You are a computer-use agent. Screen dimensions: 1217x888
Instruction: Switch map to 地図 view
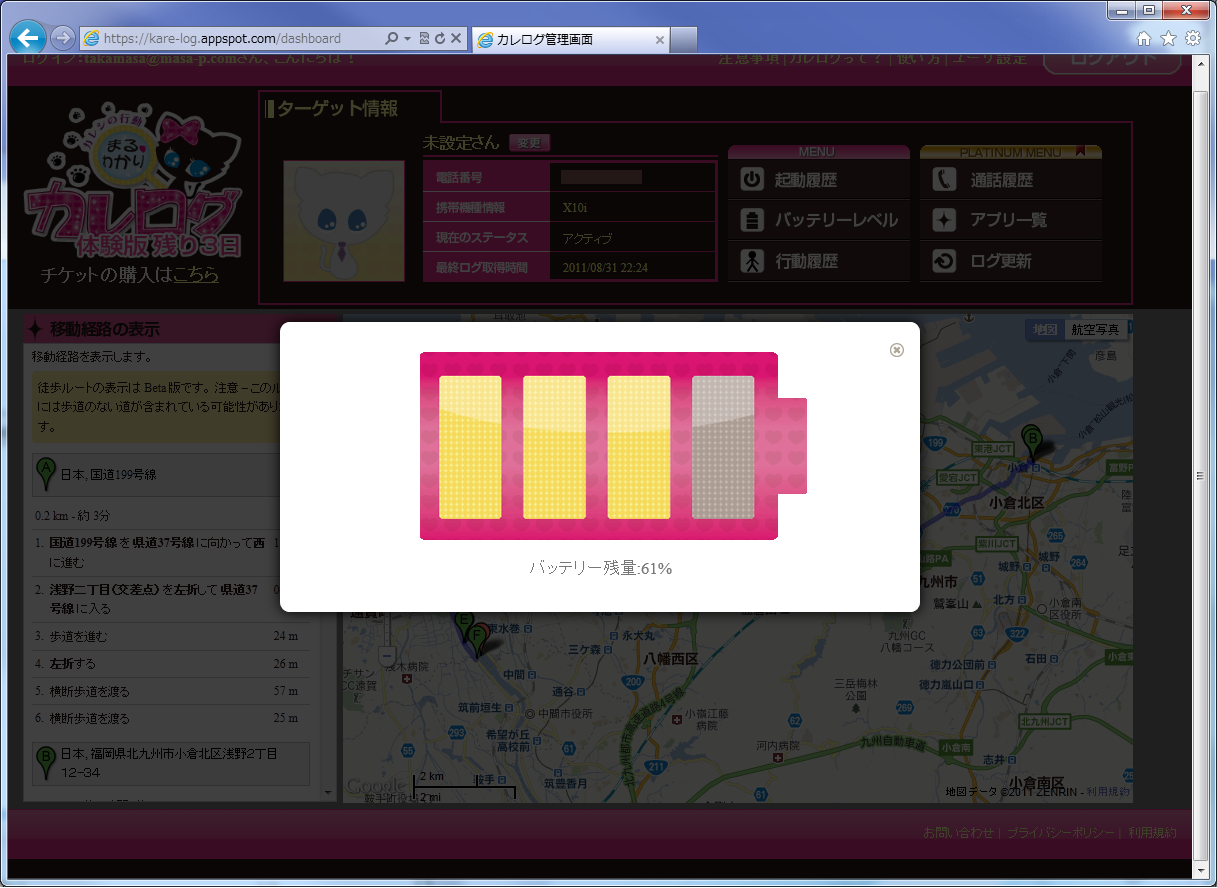point(1045,330)
